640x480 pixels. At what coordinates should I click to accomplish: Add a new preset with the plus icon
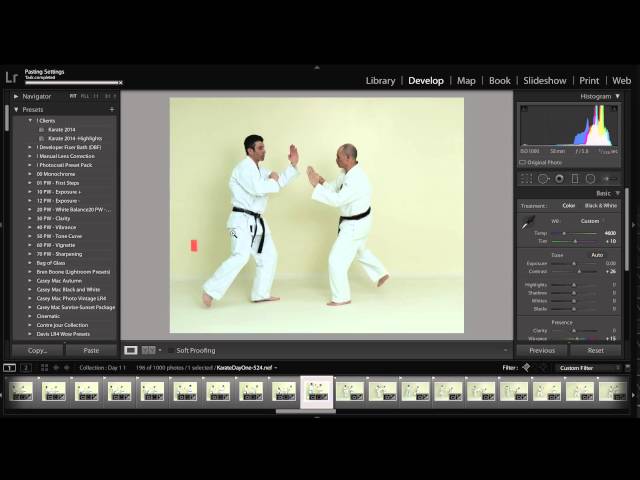[x=112, y=109]
